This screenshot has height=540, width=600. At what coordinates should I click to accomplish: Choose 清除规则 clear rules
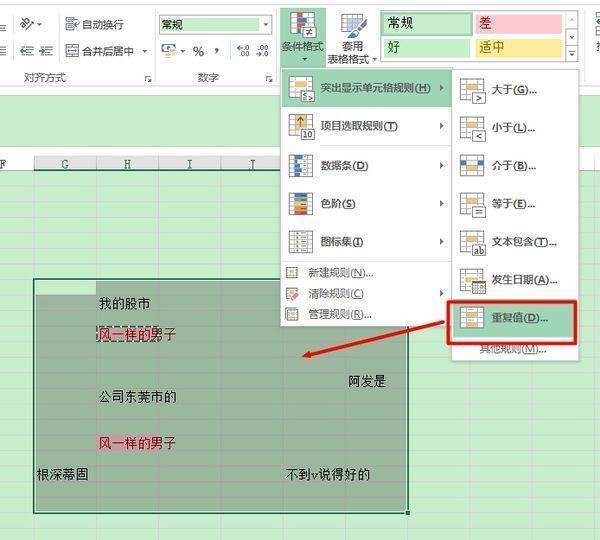click(x=367, y=294)
